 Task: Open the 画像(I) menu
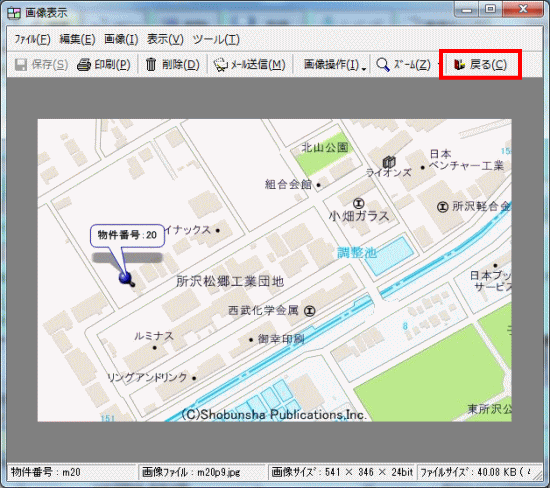121,39
